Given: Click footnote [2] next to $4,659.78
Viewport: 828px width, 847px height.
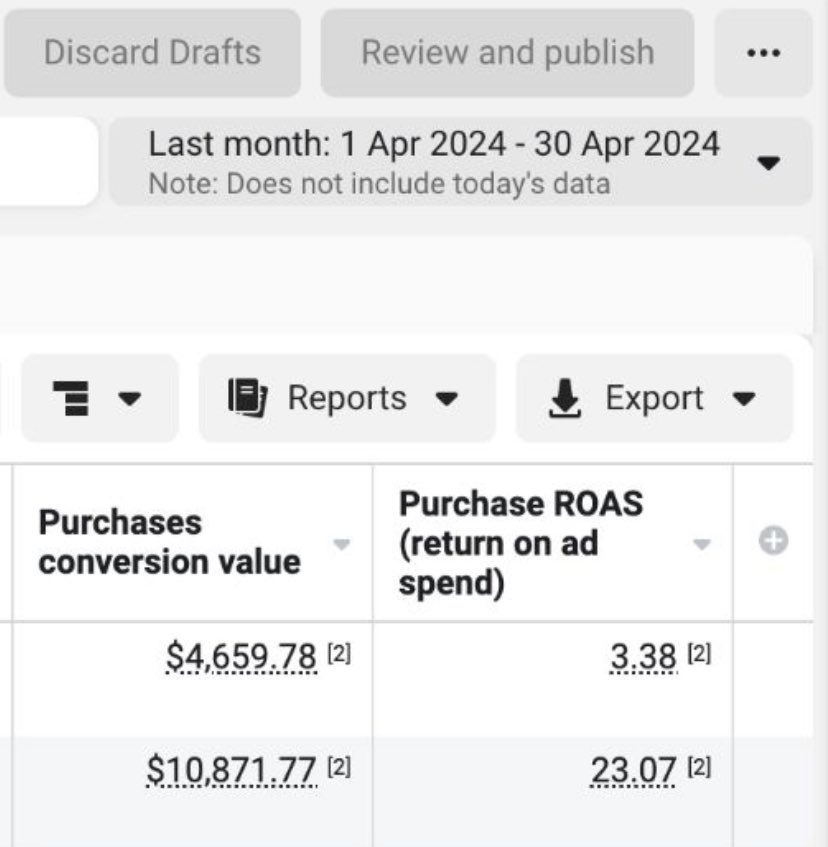Looking at the screenshot, I should (x=340, y=653).
